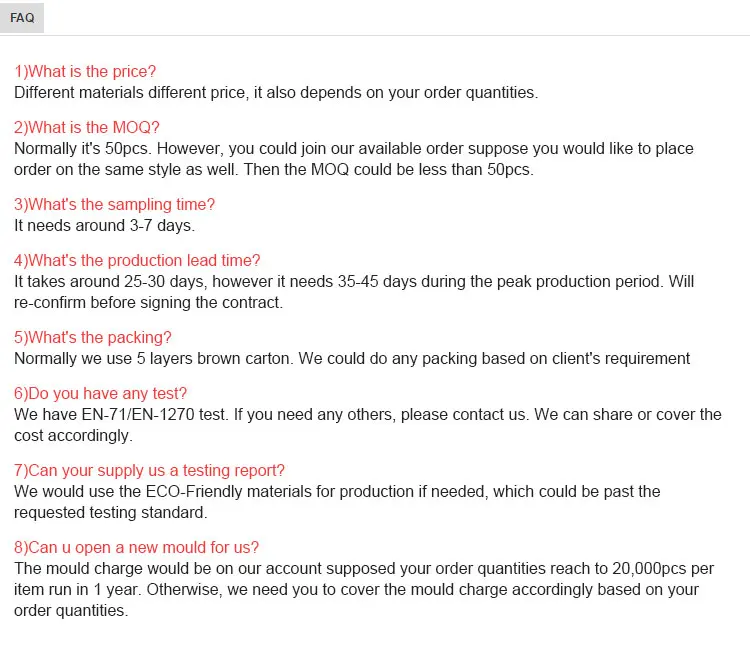Click "What's the sampling time?" heading
The width and height of the screenshot is (750, 665).
click(114, 205)
